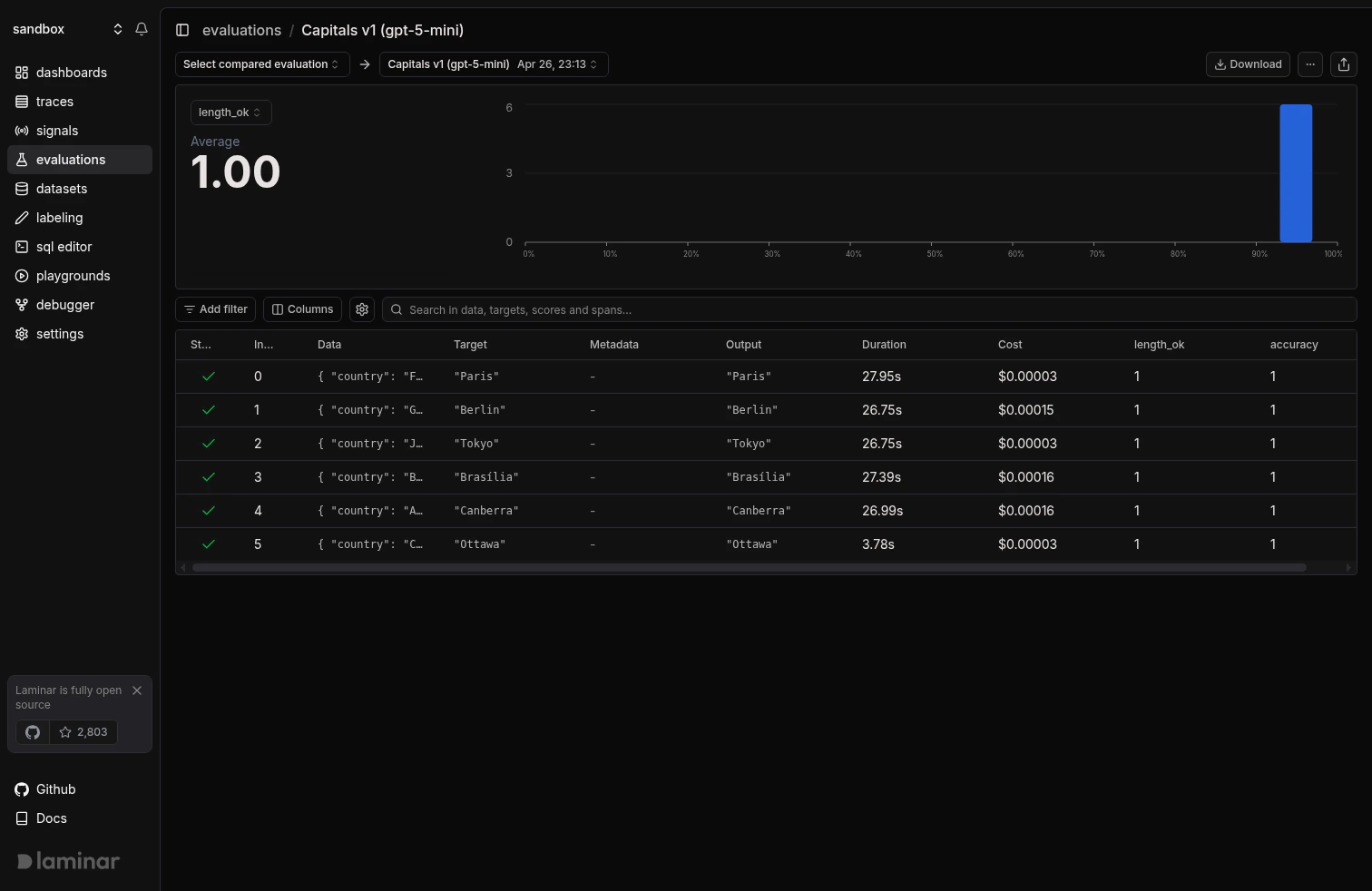
Task: Click the length_ok column header
Action: pos(1159,345)
